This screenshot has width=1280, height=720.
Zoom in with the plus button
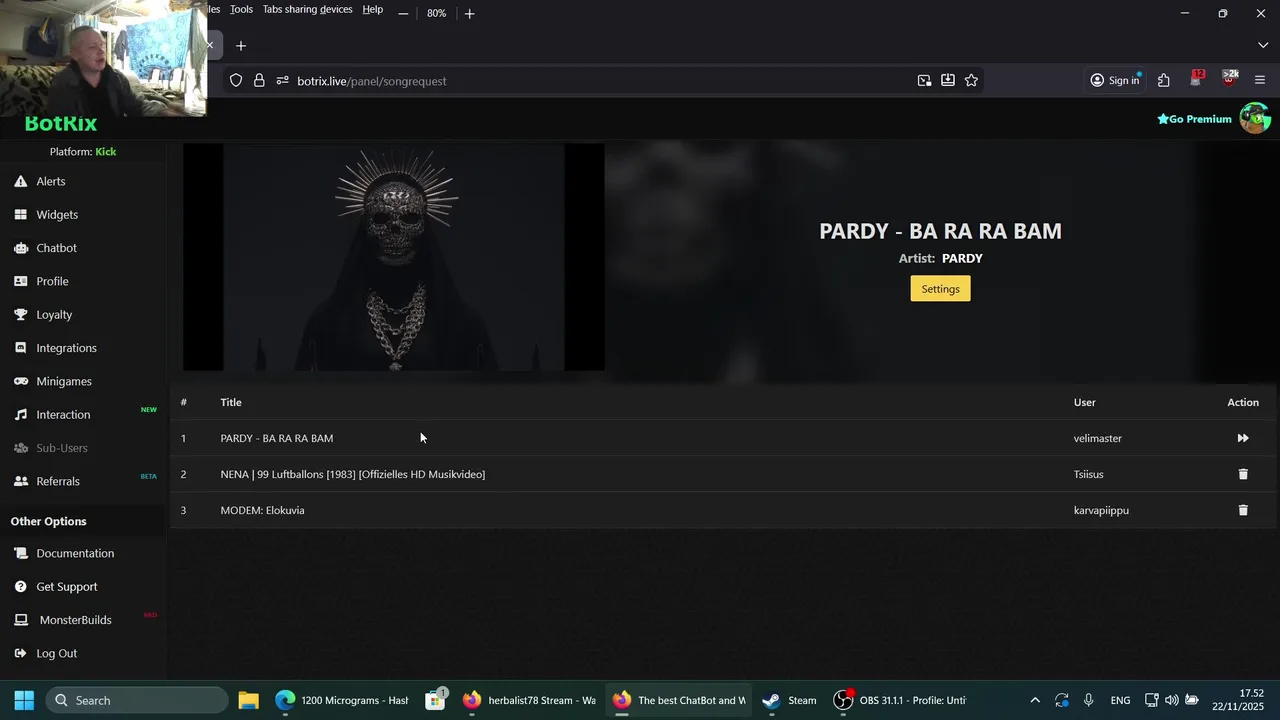click(x=469, y=13)
